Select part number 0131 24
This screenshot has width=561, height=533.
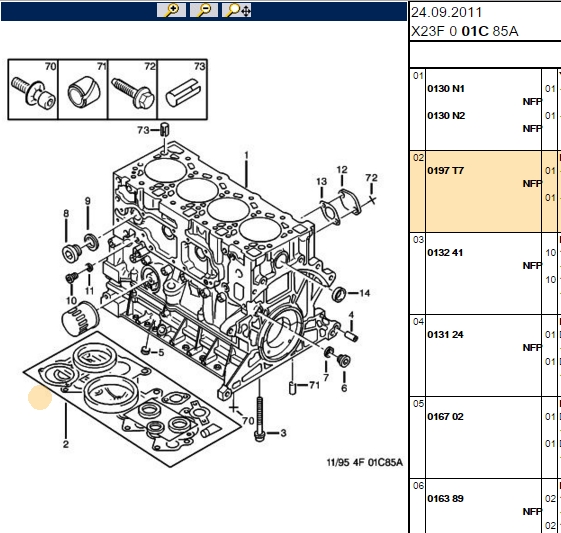[x=445, y=335]
